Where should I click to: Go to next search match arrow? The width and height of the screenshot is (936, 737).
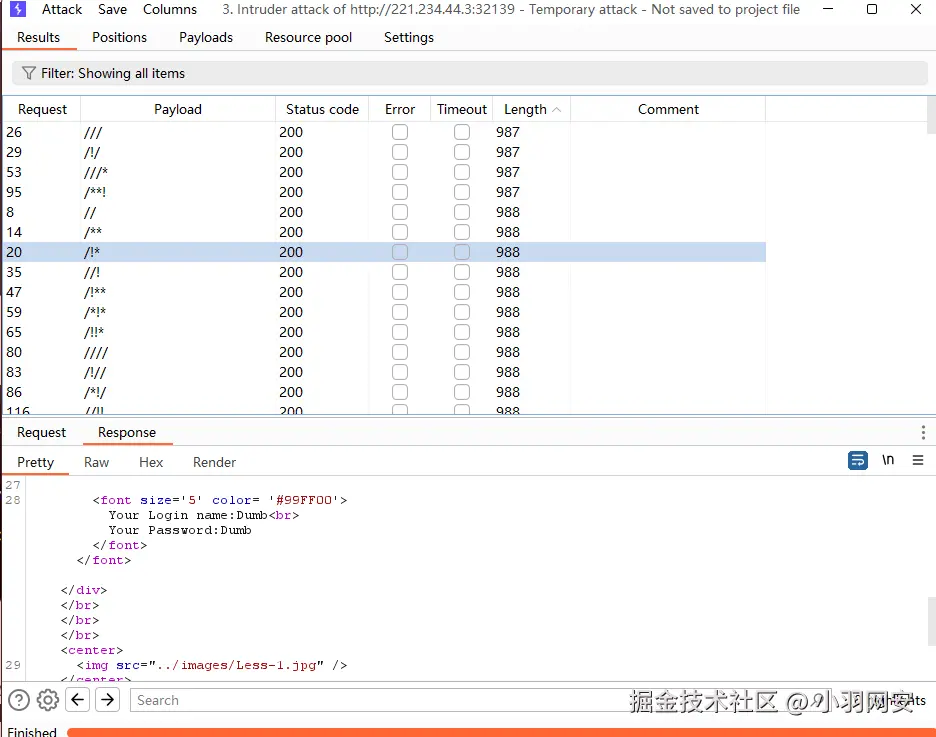click(107, 699)
